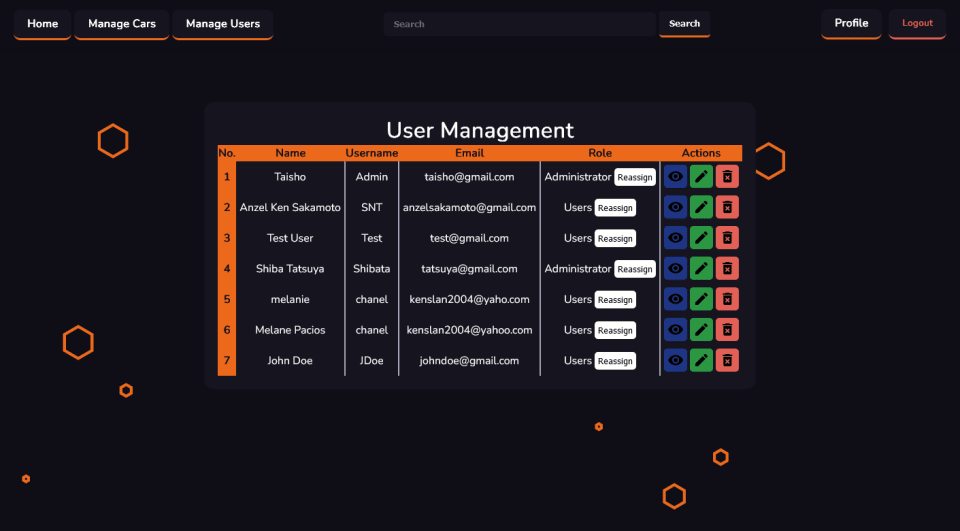This screenshot has height=531, width=960.
Task: Click the User Management heading
Action: (x=480, y=130)
